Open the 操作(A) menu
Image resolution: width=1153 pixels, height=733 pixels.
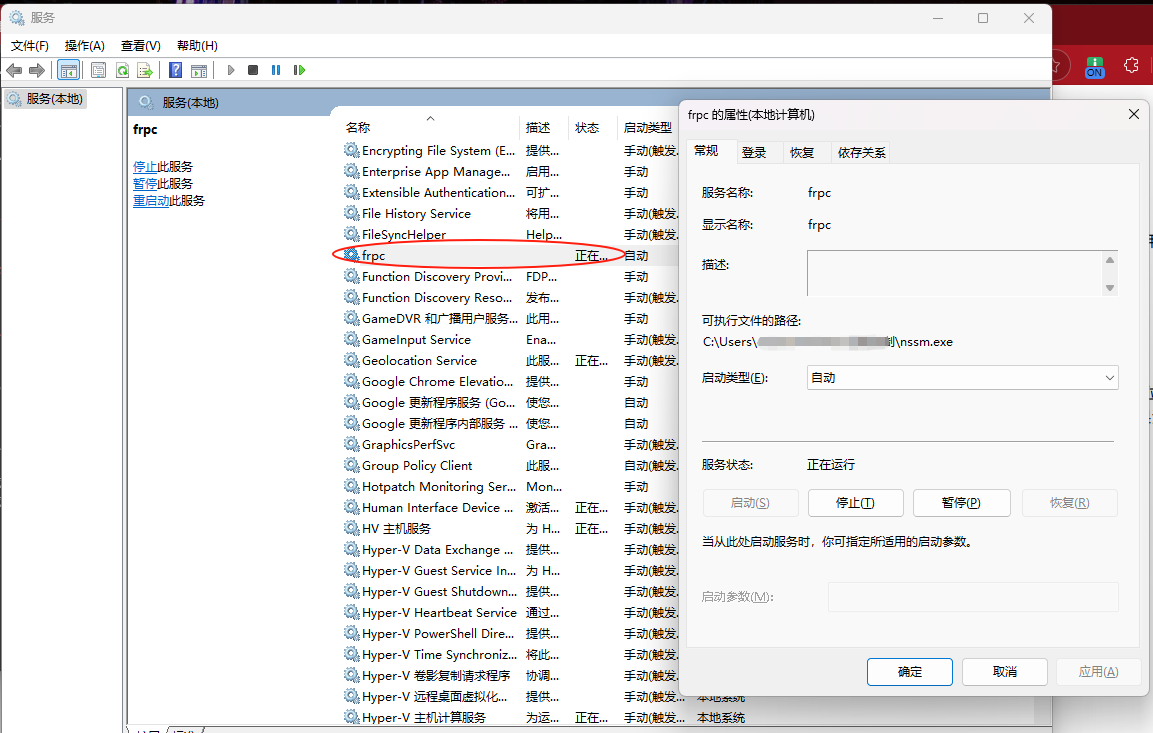coord(85,45)
